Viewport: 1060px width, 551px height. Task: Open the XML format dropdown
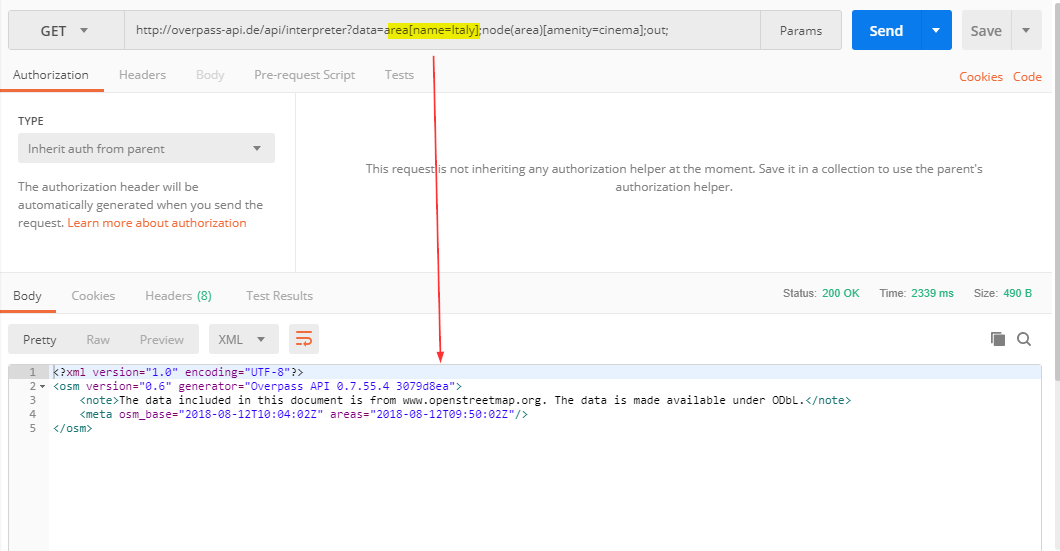(x=243, y=339)
